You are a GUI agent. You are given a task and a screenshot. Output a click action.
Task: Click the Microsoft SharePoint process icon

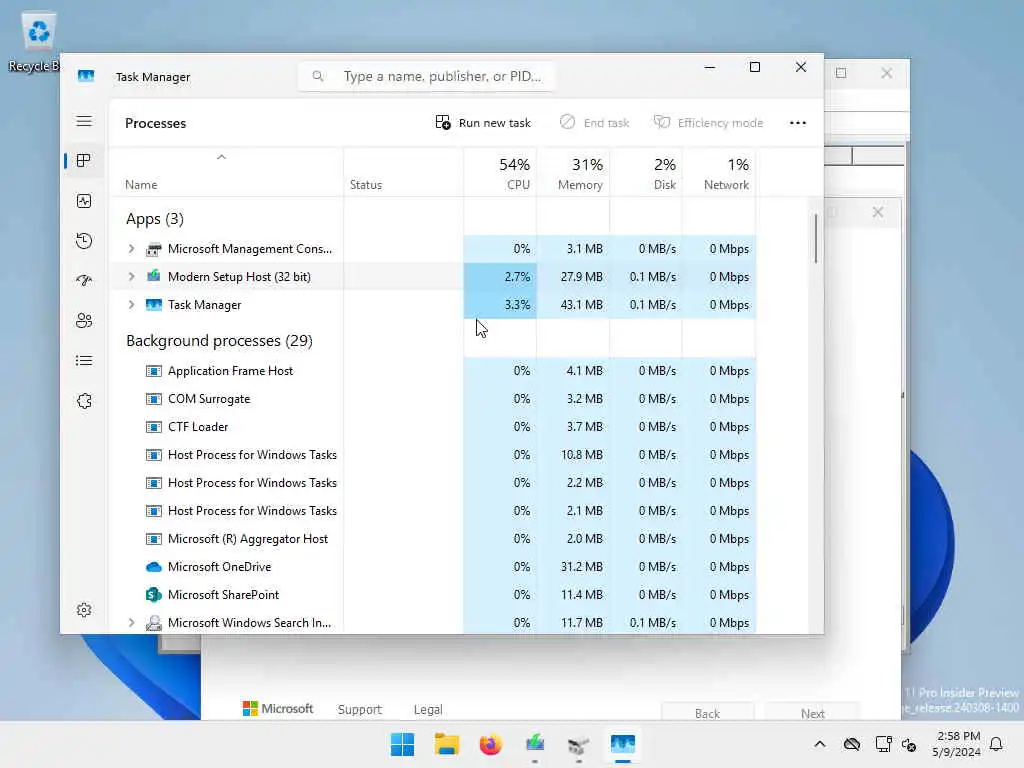tap(153, 595)
